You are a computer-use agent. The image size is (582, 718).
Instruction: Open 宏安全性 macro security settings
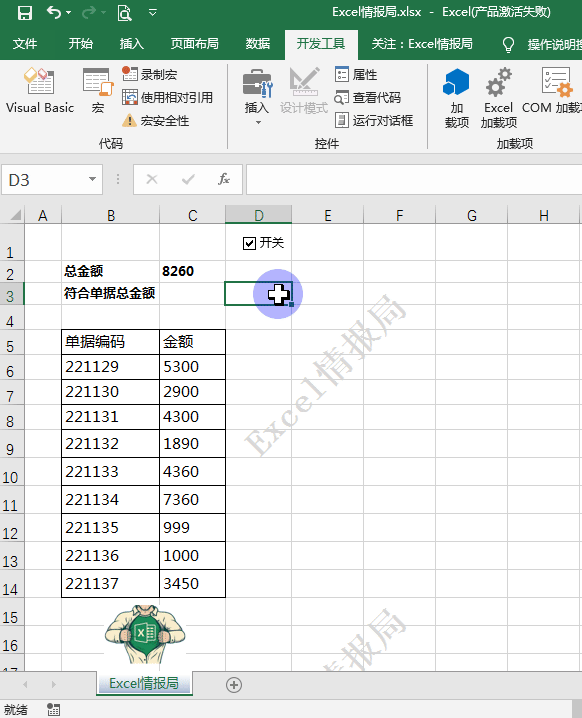pyautogui.click(x=156, y=121)
